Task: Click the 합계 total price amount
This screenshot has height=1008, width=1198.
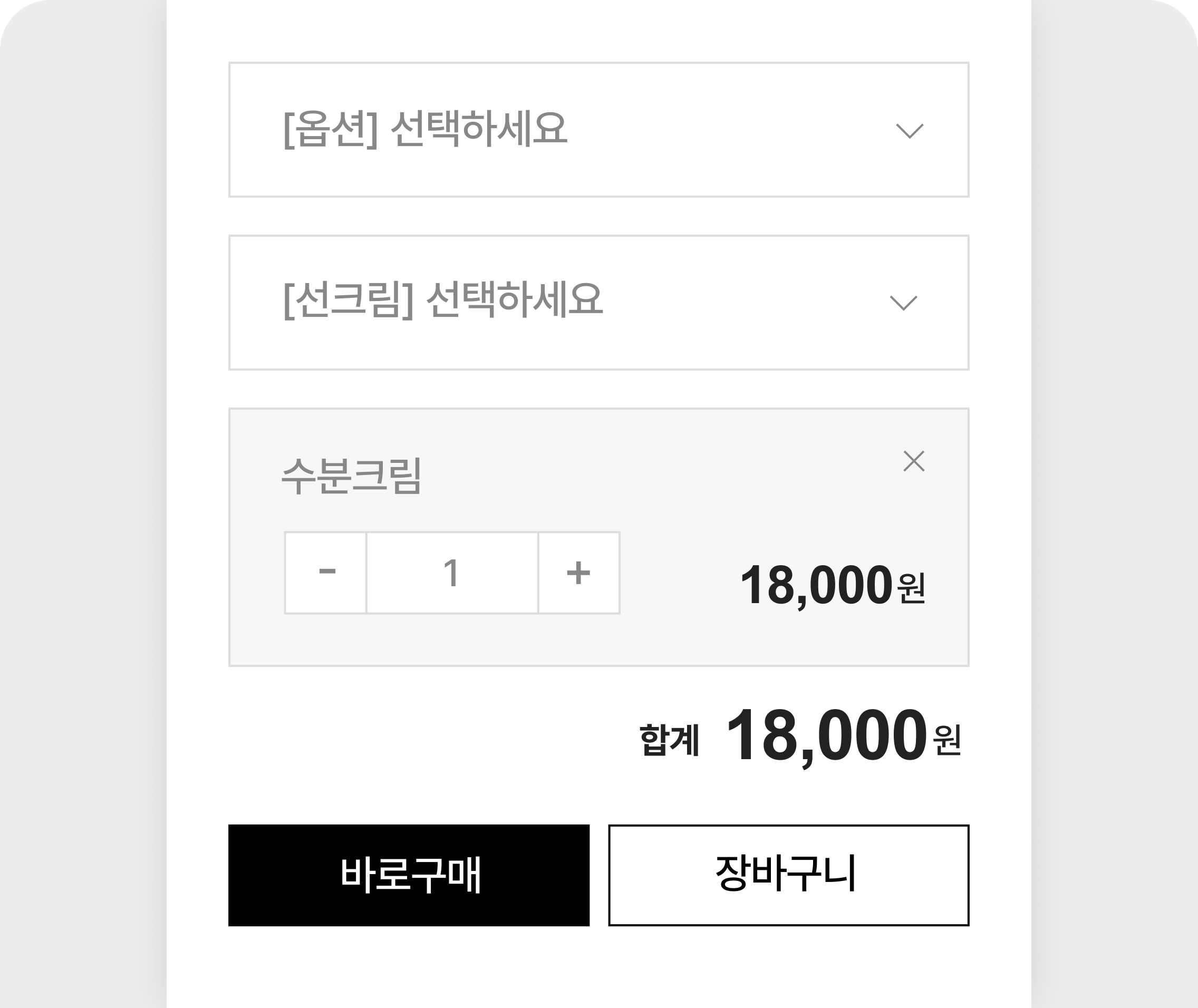Action: [844, 737]
